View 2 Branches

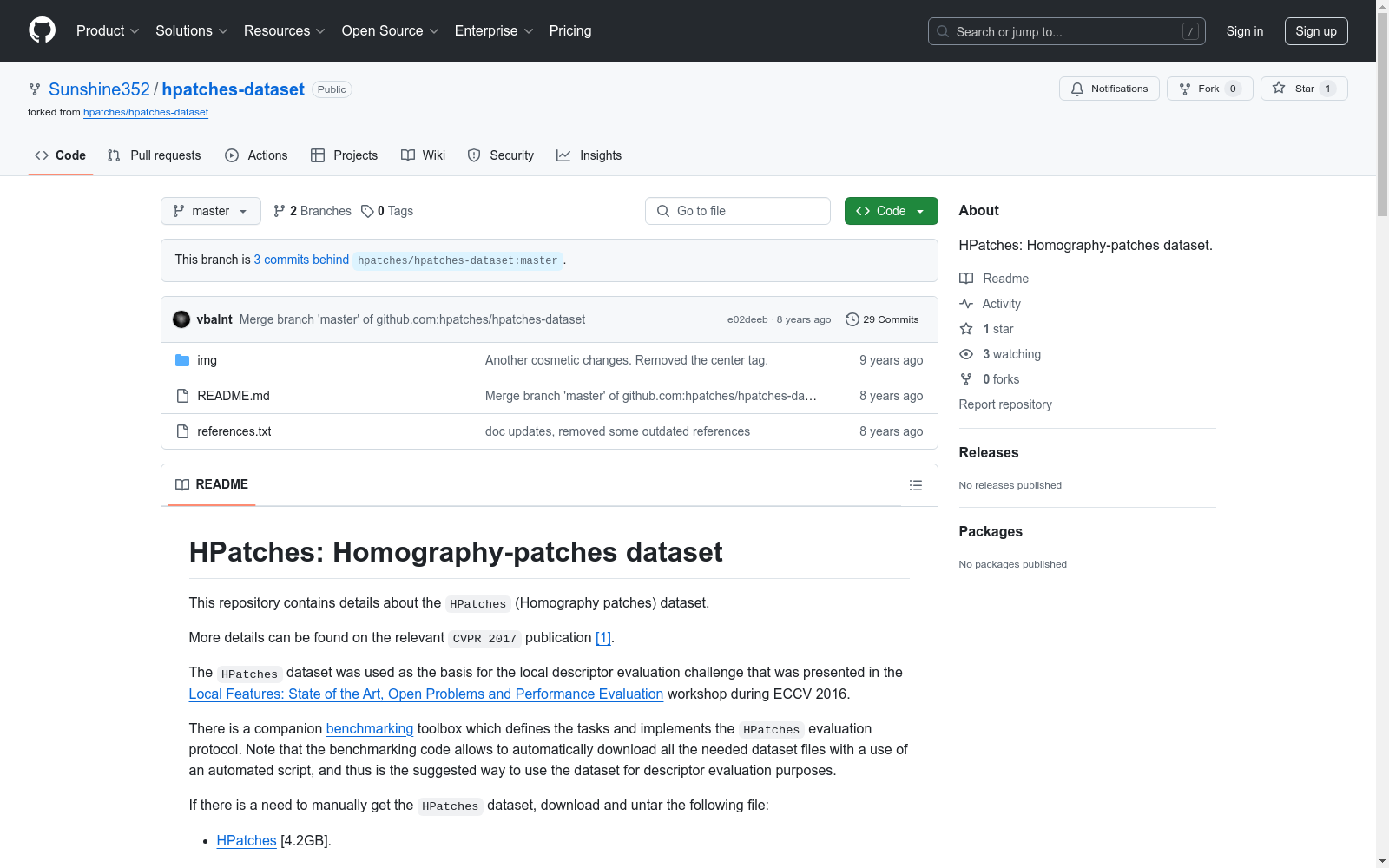[x=313, y=211]
